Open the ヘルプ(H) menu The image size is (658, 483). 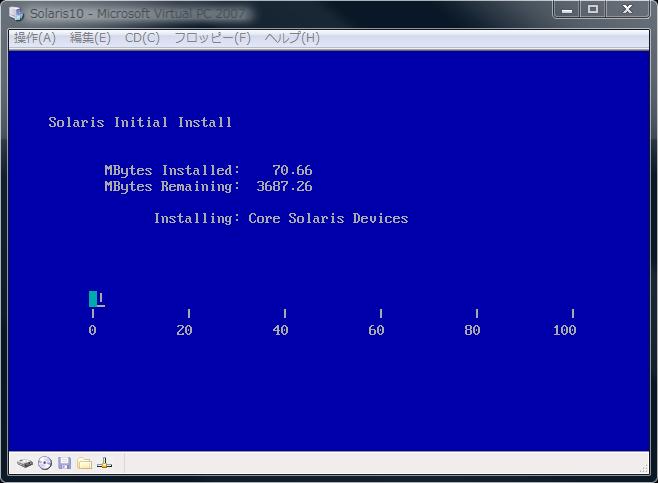292,38
